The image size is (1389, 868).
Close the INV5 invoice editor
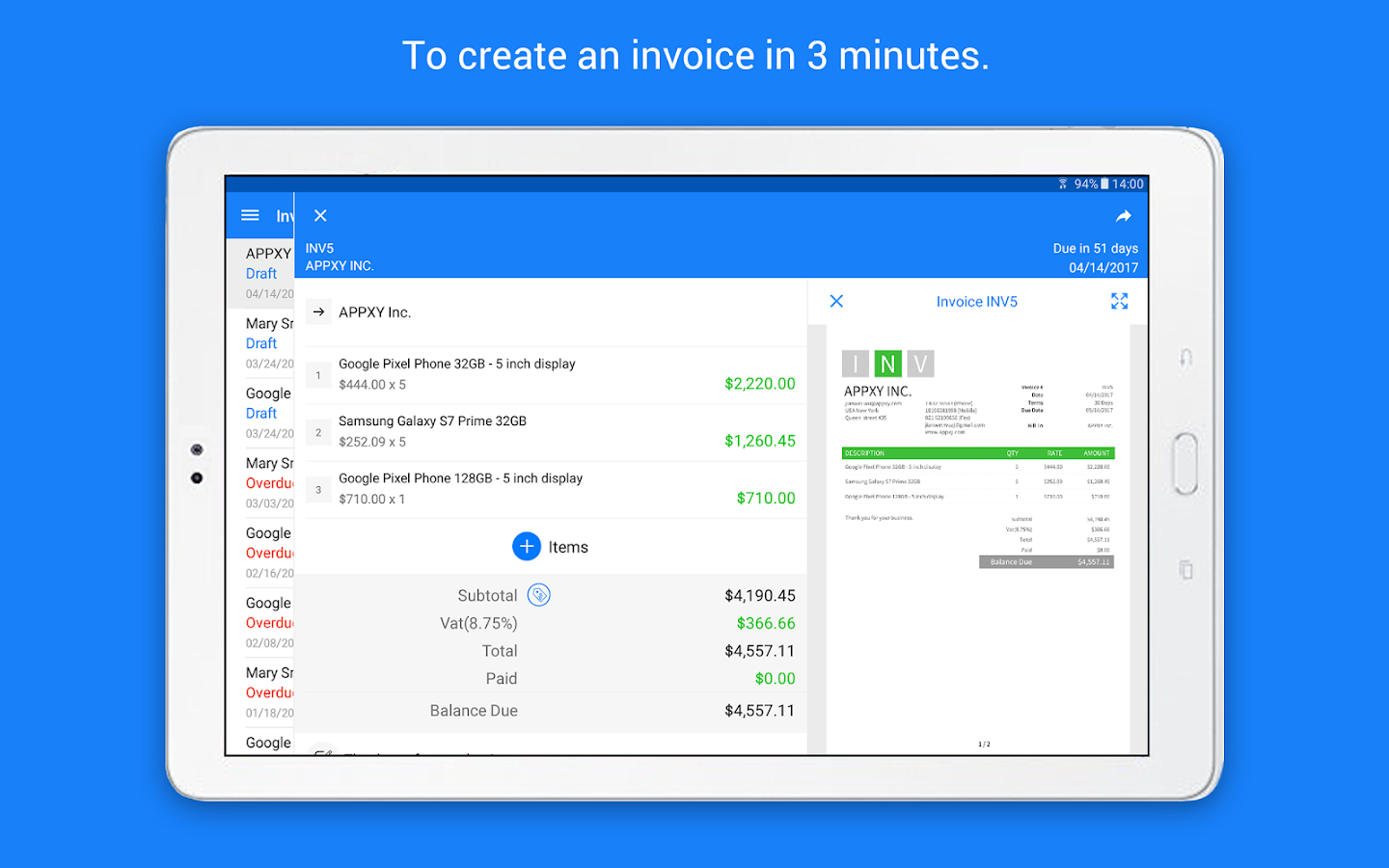320,216
